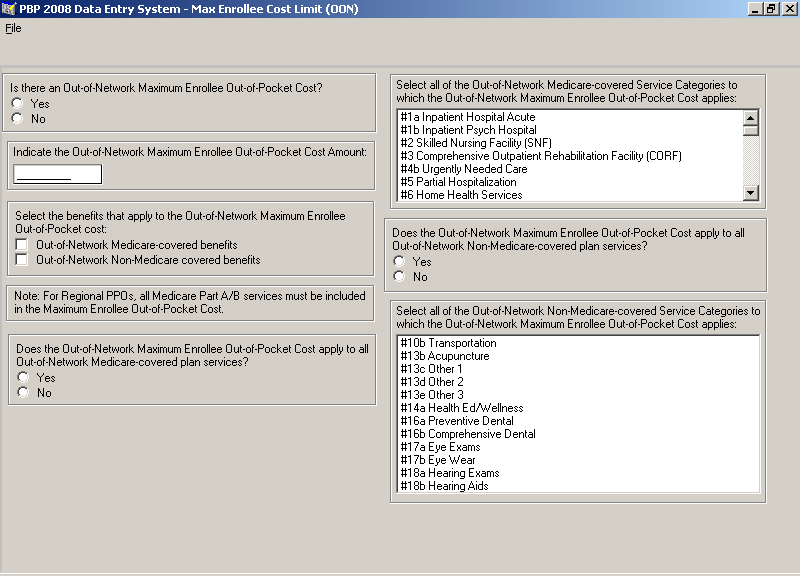Select #2 Skilled Nursing Facility (SNF)
Image resolution: width=800 pixels, height=576 pixels.
[570, 143]
